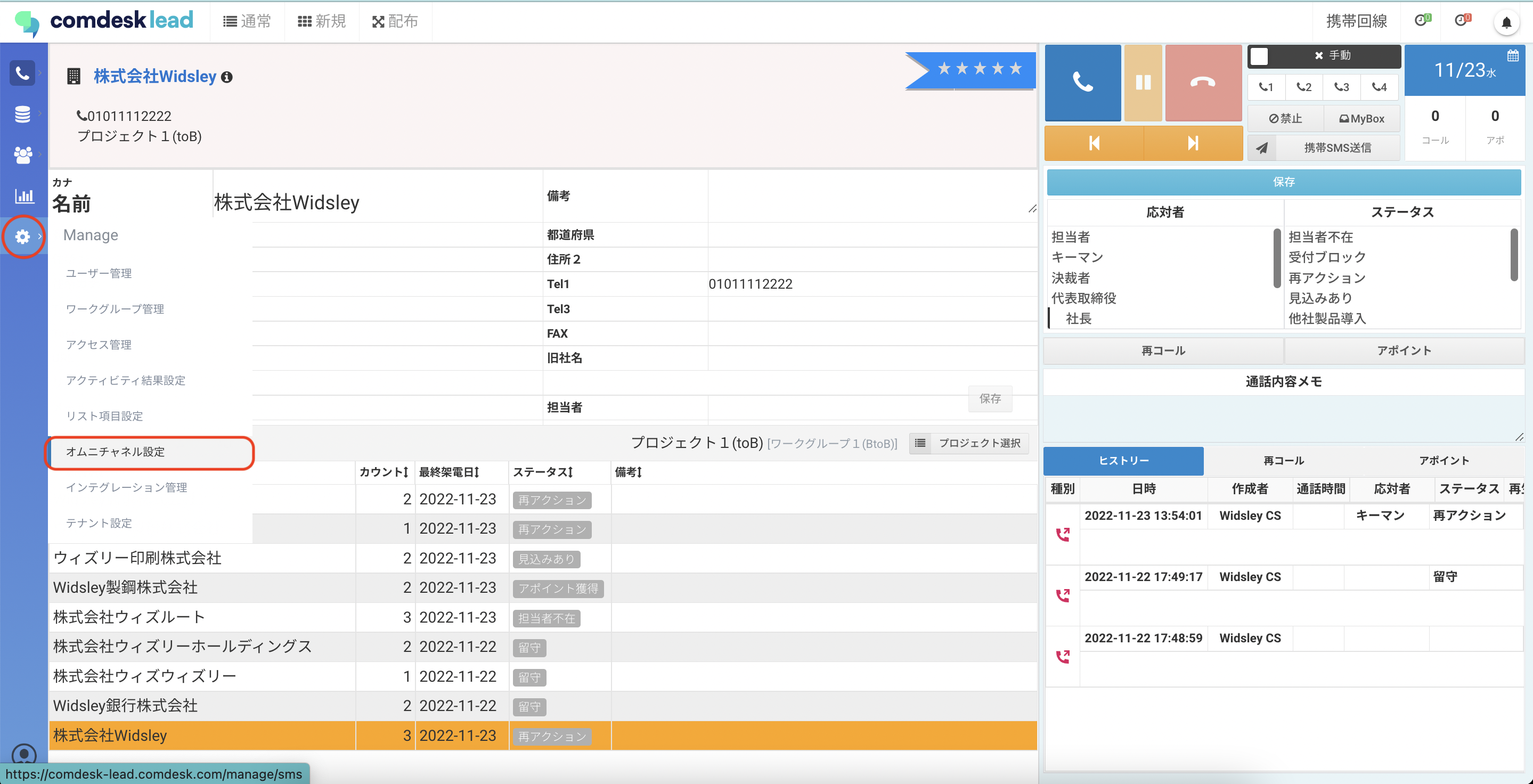Click the info icon next to 株式会社Widsley
The height and width of the screenshot is (784, 1533).
pyautogui.click(x=226, y=77)
